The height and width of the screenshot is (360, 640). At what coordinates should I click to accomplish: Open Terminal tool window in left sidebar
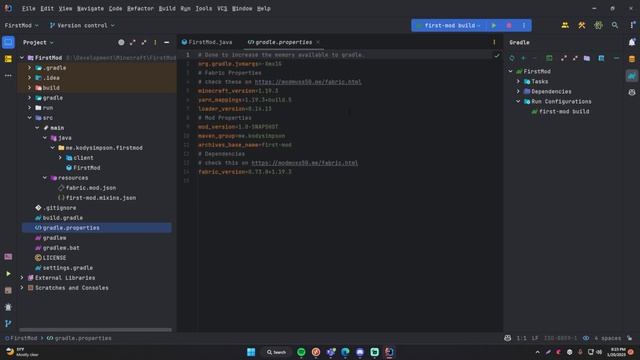[8, 290]
